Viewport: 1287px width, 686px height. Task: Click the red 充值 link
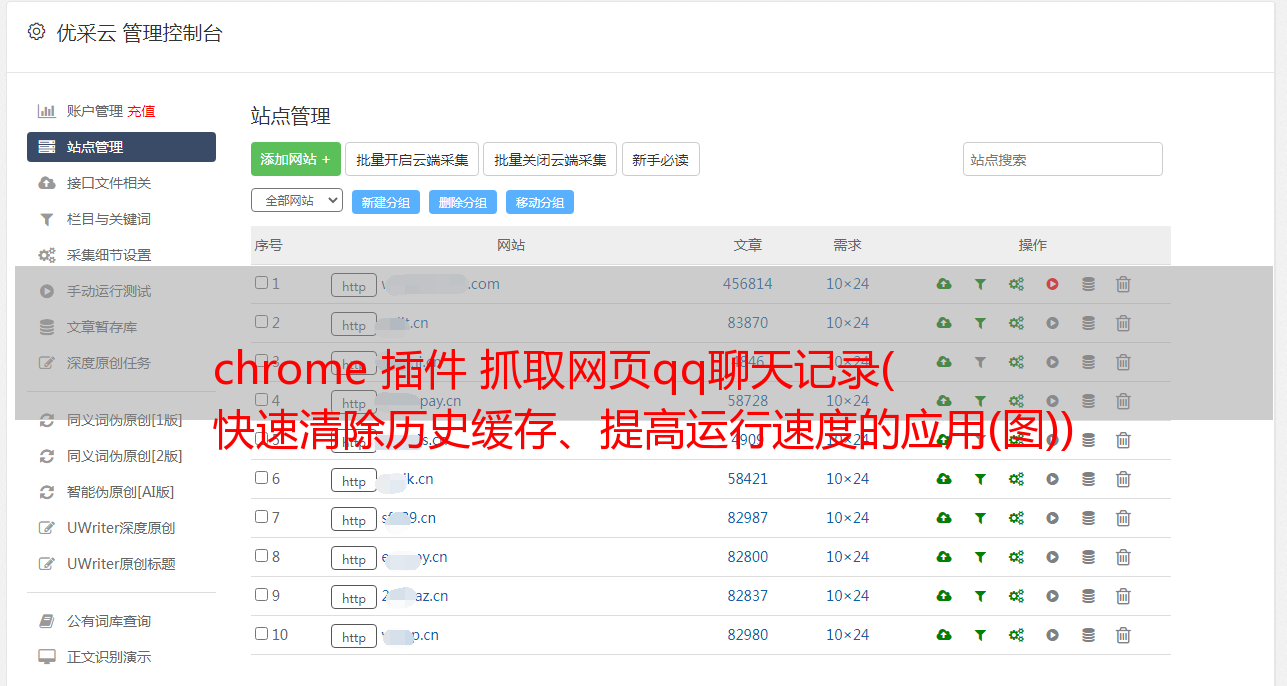click(x=141, y=111)
